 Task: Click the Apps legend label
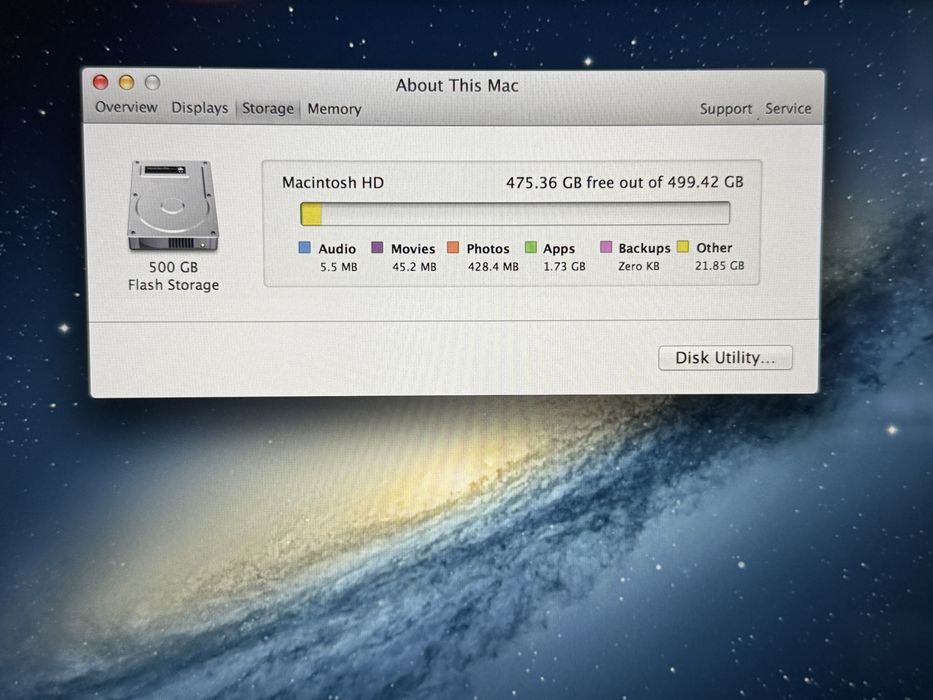[559, 249]
